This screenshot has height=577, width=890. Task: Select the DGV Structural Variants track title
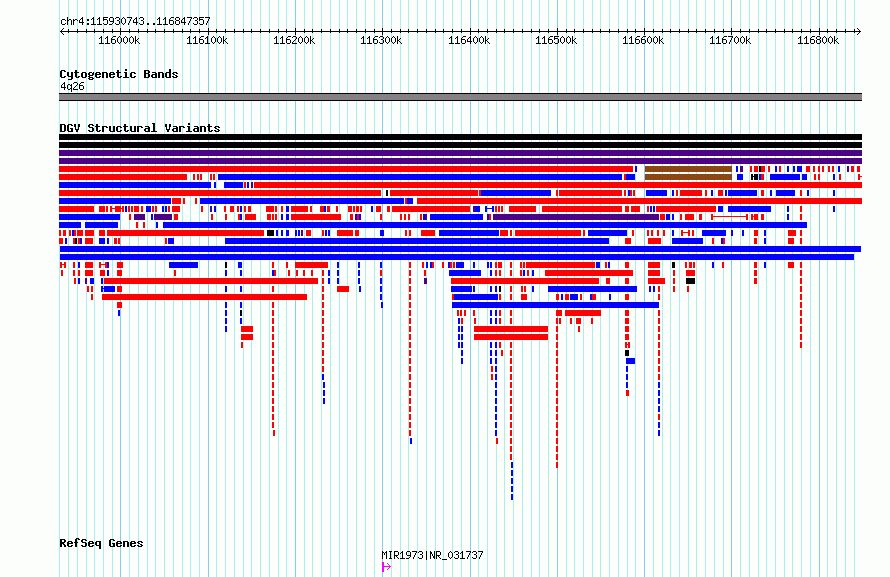(140, 128)
